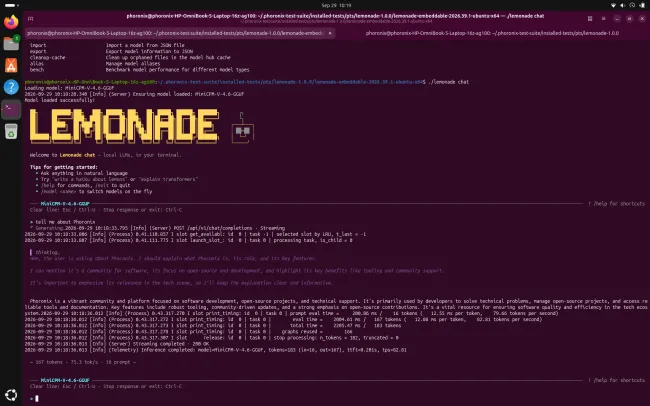Click the new tab button in terminal header

point(31,19)
